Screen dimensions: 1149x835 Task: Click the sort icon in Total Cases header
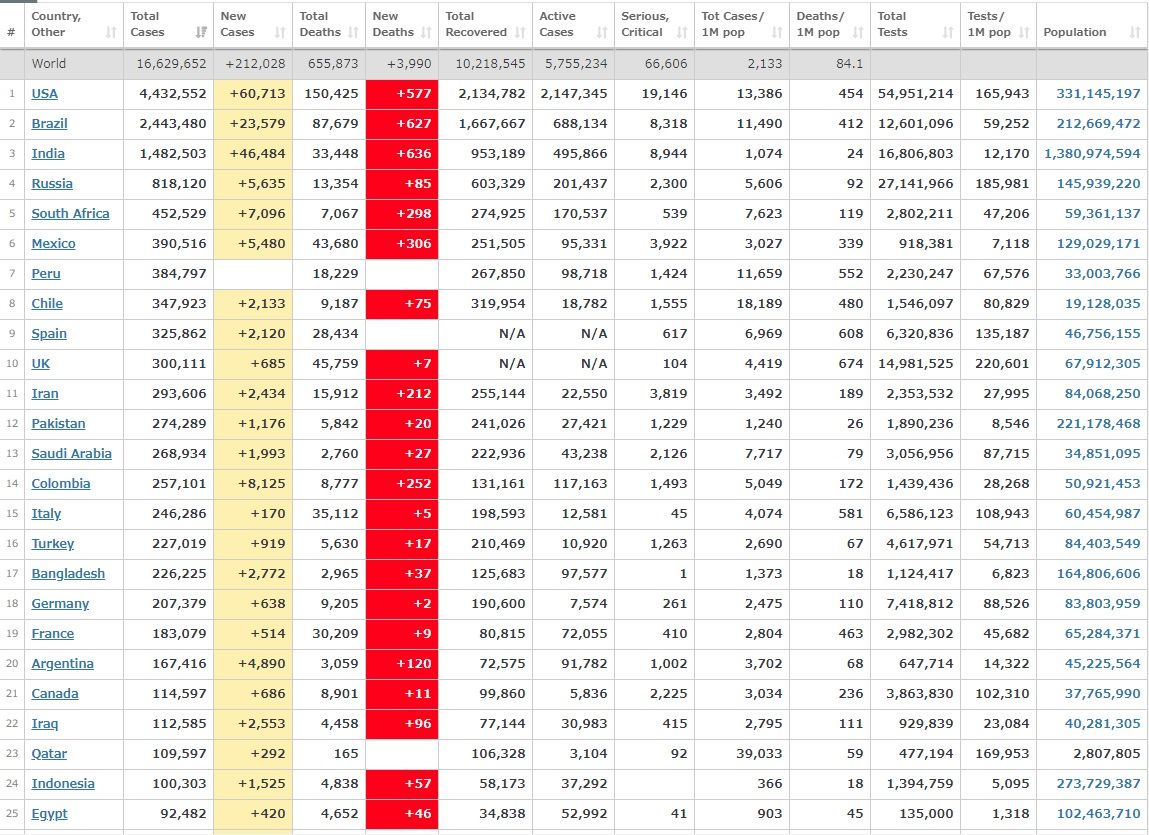tap(202, 33)
